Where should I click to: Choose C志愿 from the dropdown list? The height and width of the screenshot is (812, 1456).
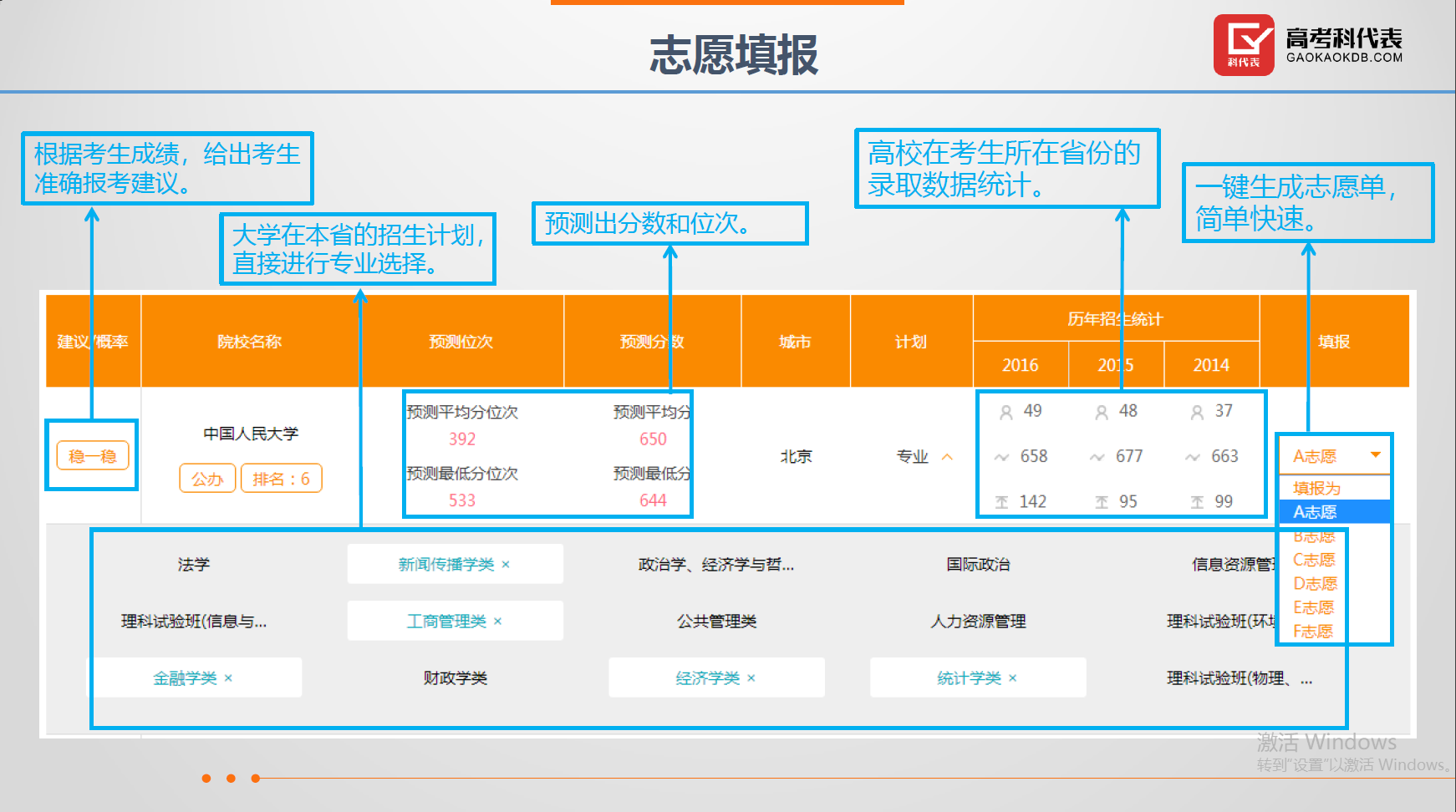1314,560
